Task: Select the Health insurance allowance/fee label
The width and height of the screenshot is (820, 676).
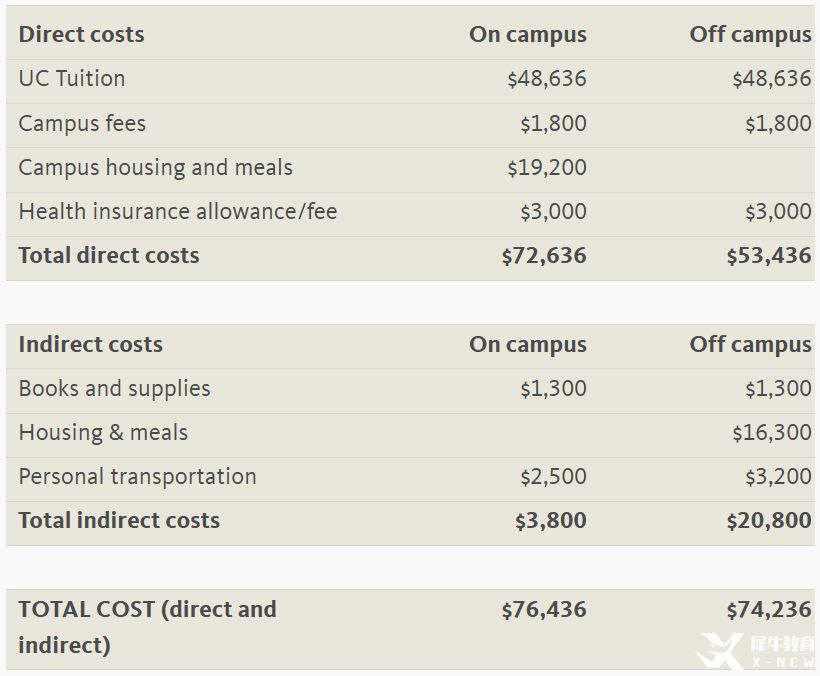Action: pos(178,211)
